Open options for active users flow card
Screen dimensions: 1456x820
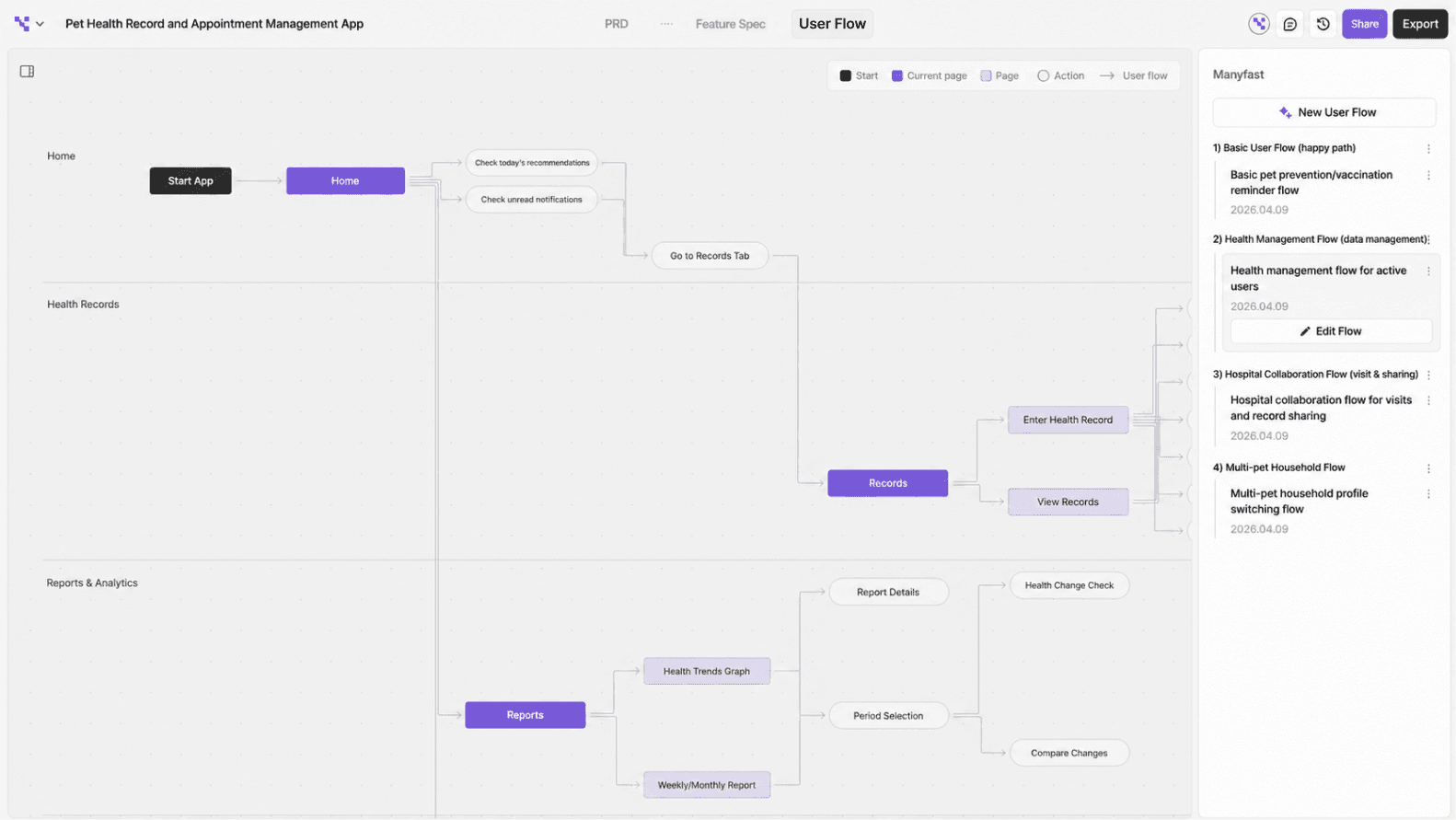(x=1428, y=271)
